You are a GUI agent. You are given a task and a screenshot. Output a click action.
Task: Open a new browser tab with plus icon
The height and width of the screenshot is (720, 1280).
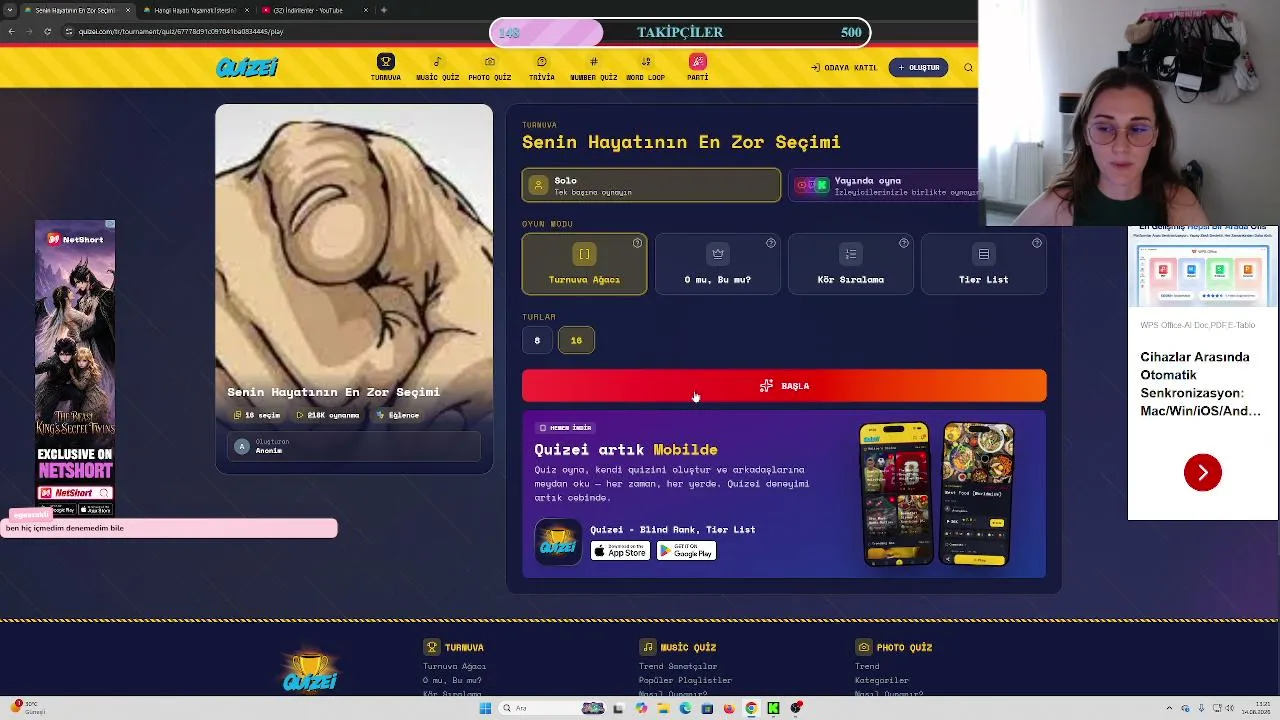pyautogui.click(x=384, y=10)
